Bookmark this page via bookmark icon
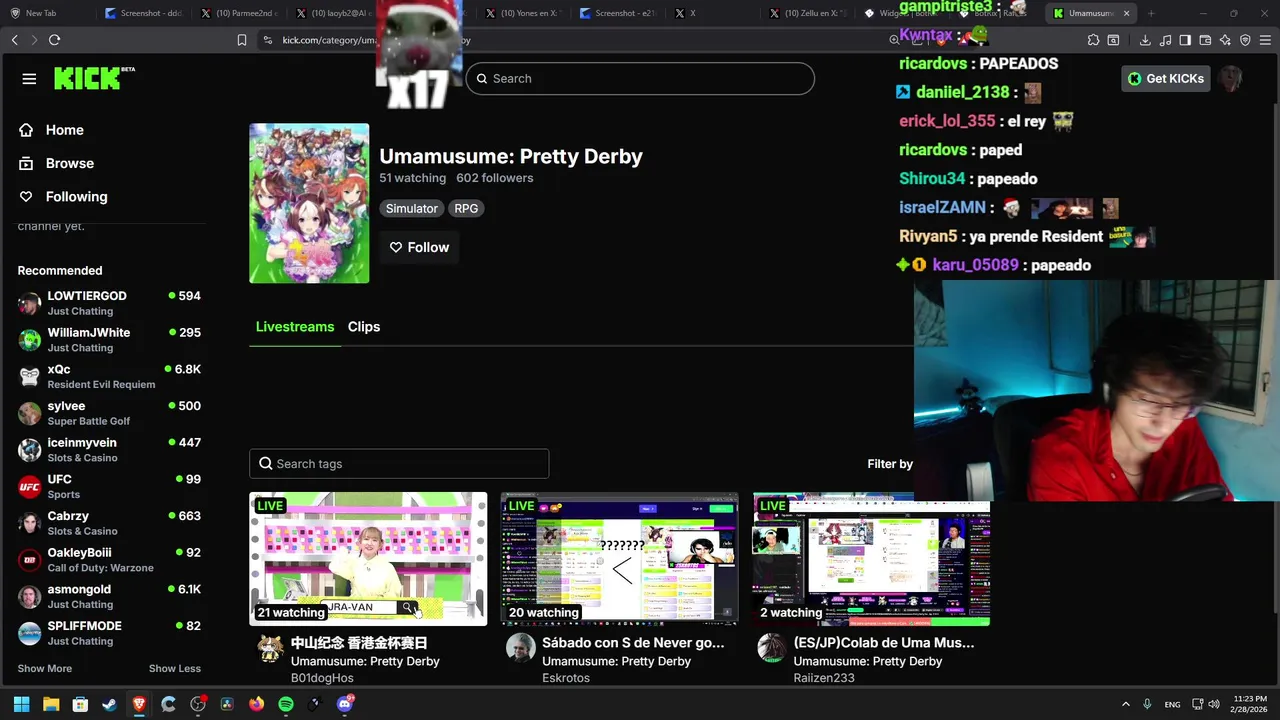This screenshot has height=720, width=1280. pos(241,40)
